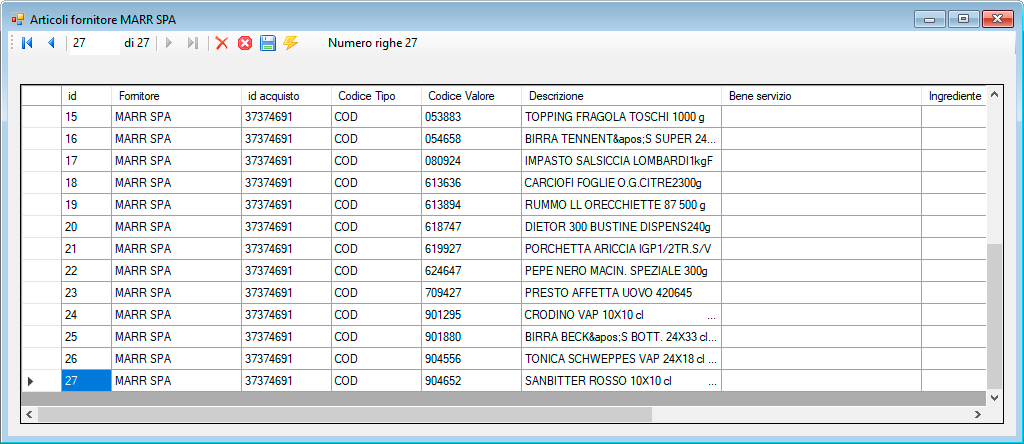Click the last record arrow
Image resolution: width=1024 pixels, height=444 pixels.
pos(192,43)
